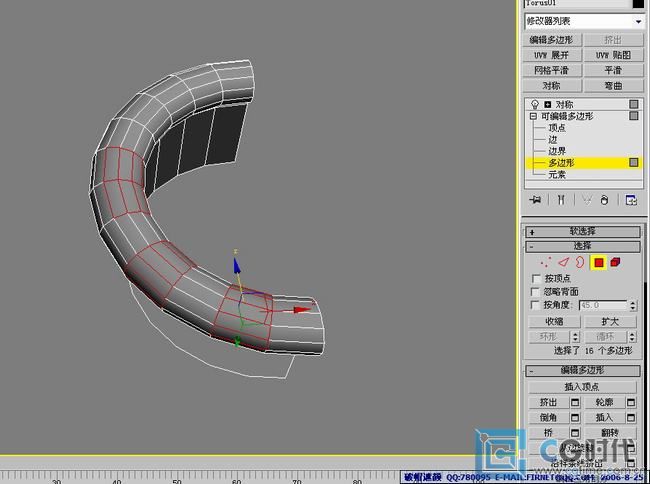The image size is (650, 484).
Task: Click the blue Z-axis arrow of gizmo
Action: pyautogui.click(x=237, y=266)
